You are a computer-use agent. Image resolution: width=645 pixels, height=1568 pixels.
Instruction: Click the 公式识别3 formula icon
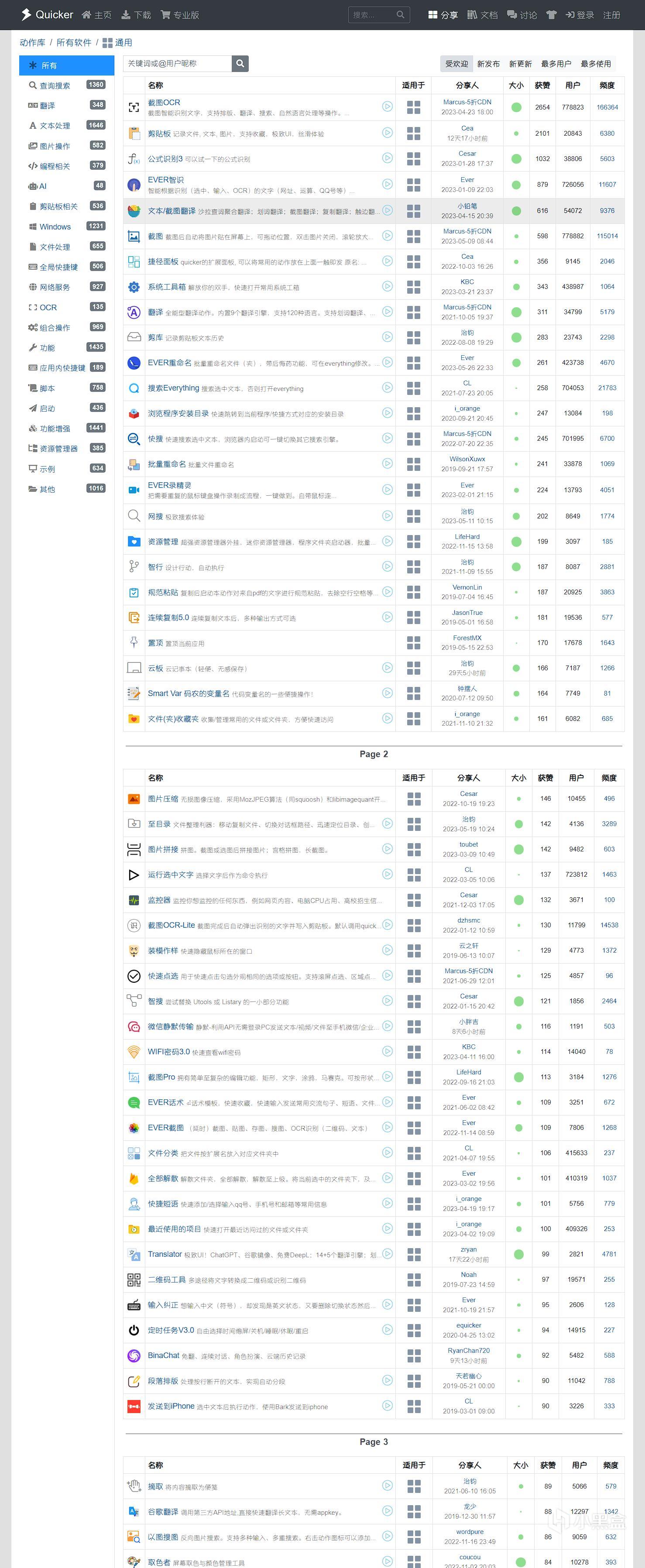pos(134,158)
